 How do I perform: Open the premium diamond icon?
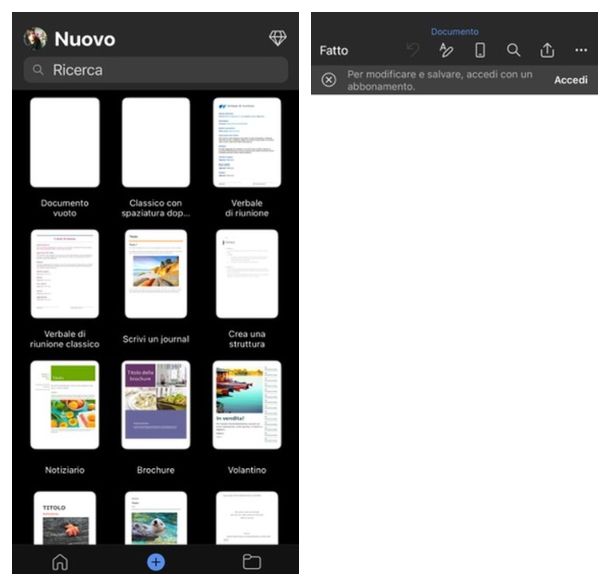point(277,38)
